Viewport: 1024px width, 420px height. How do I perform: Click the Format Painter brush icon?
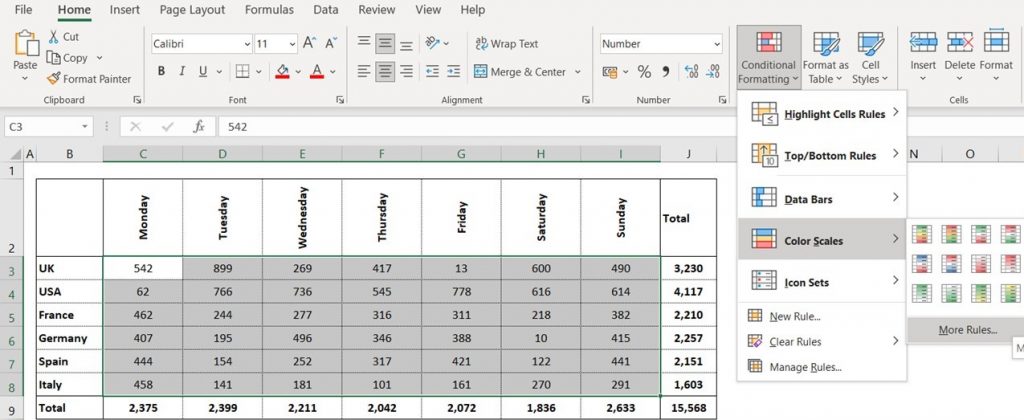pos(54,79)
